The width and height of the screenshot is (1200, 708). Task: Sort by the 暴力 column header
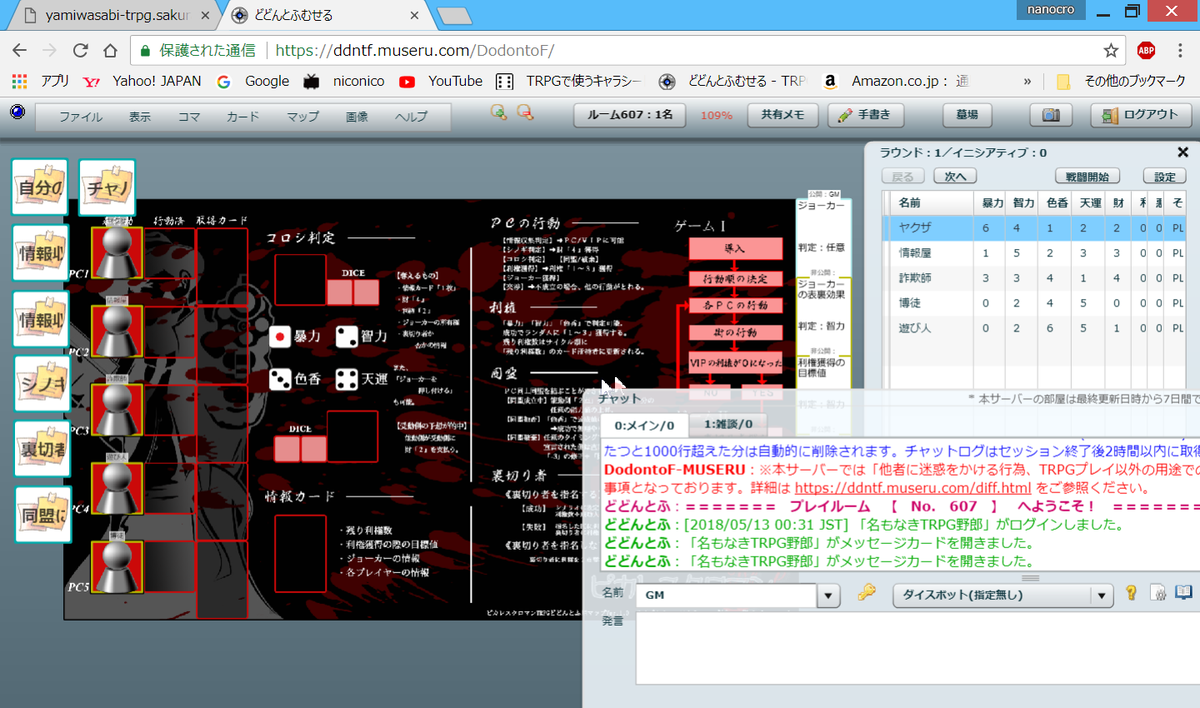992,203
